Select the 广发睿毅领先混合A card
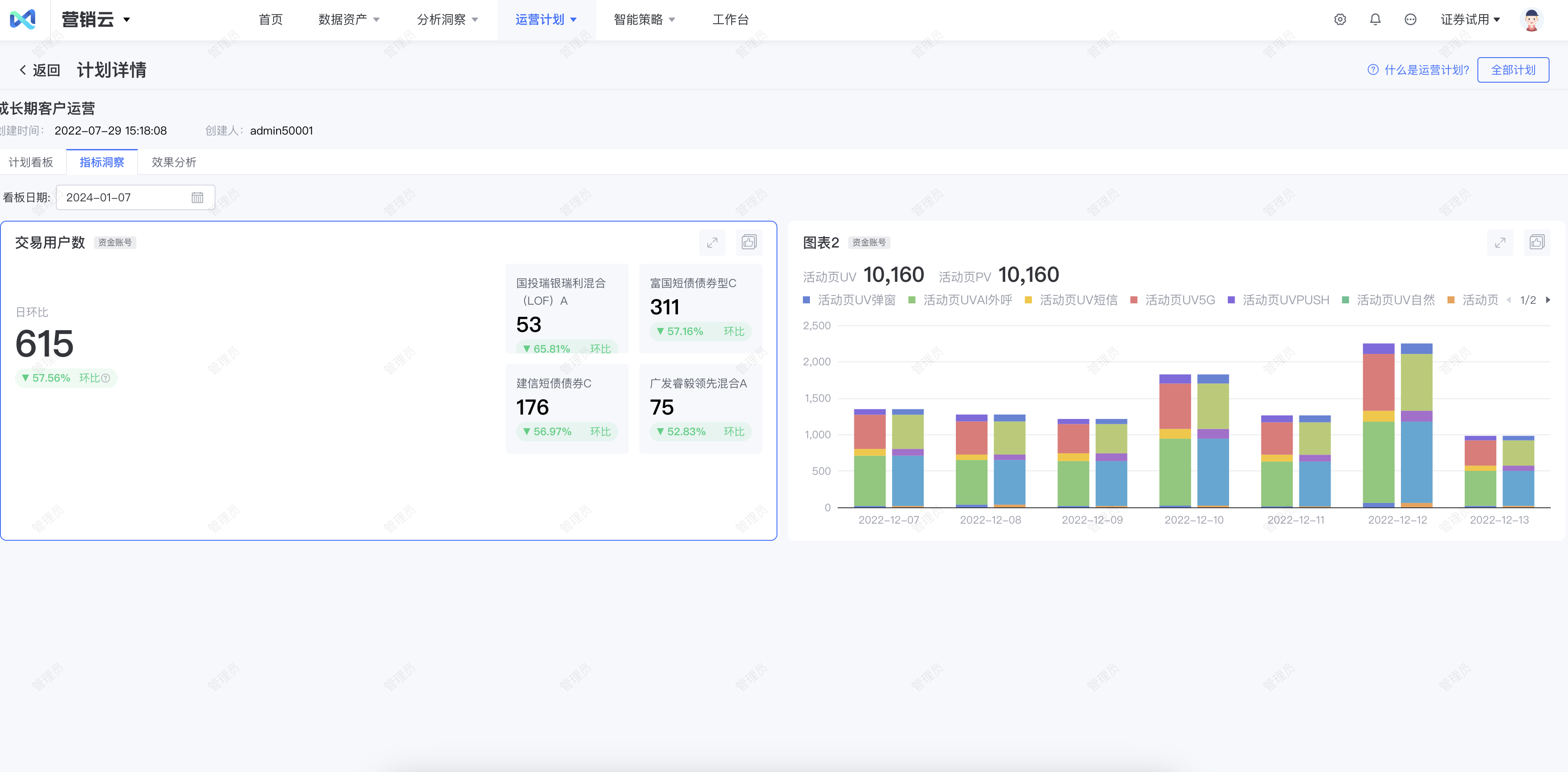 tap(700, 408)
